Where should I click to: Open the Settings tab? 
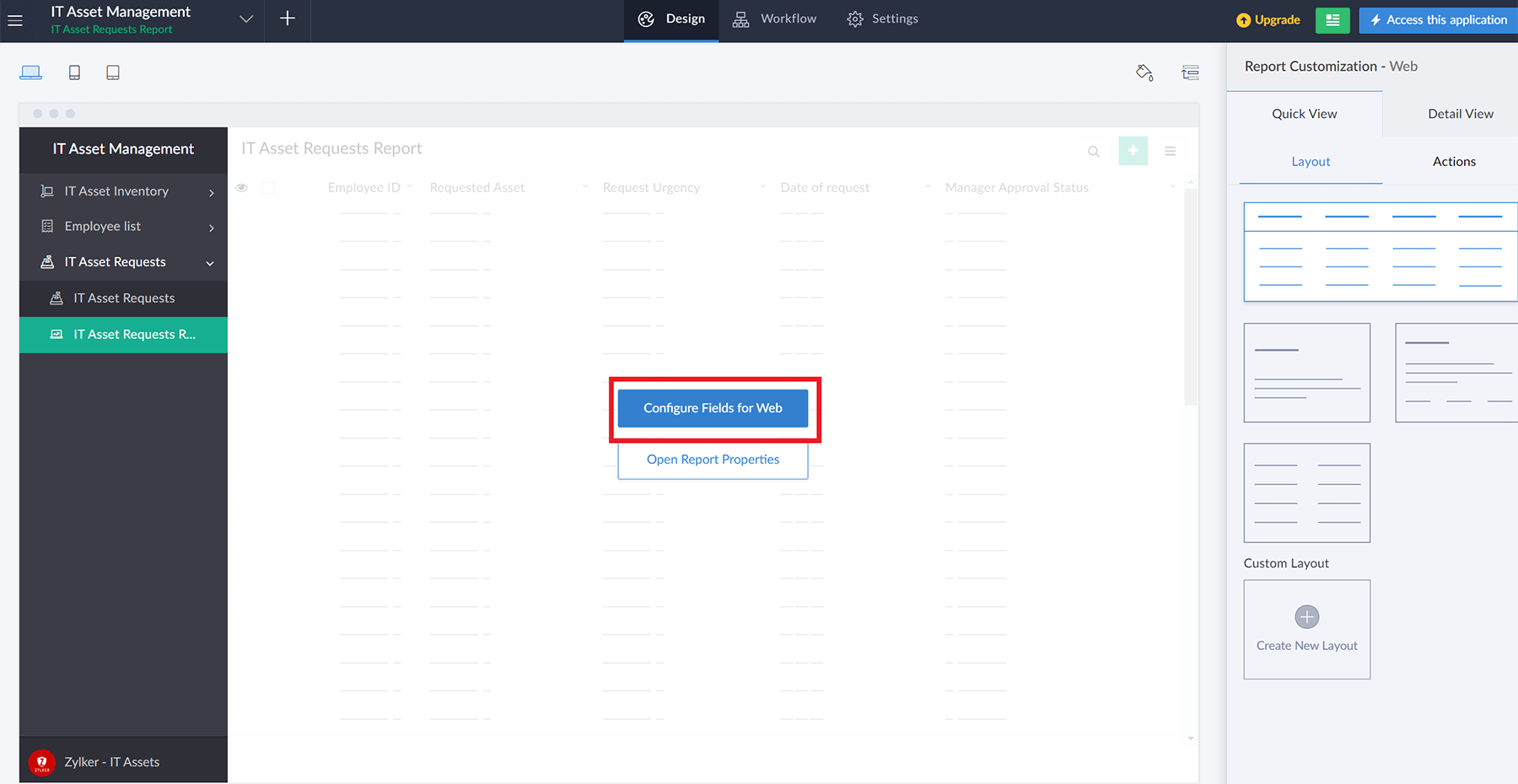[882, 19]
